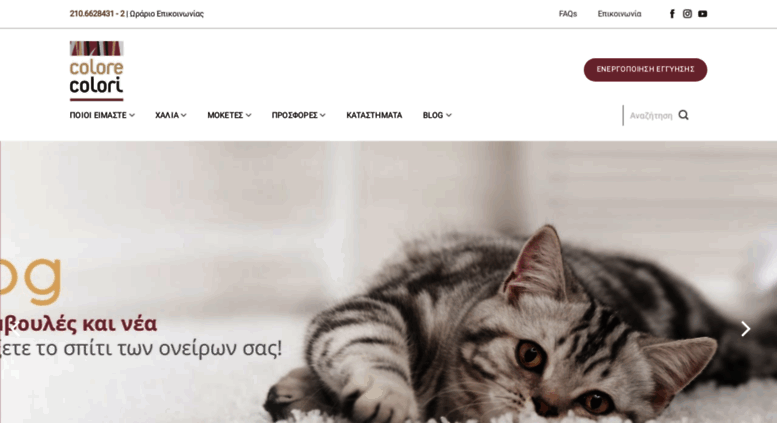Open the Instagram icon link
This screenshot has width=777, height=423.
point(687,14)
